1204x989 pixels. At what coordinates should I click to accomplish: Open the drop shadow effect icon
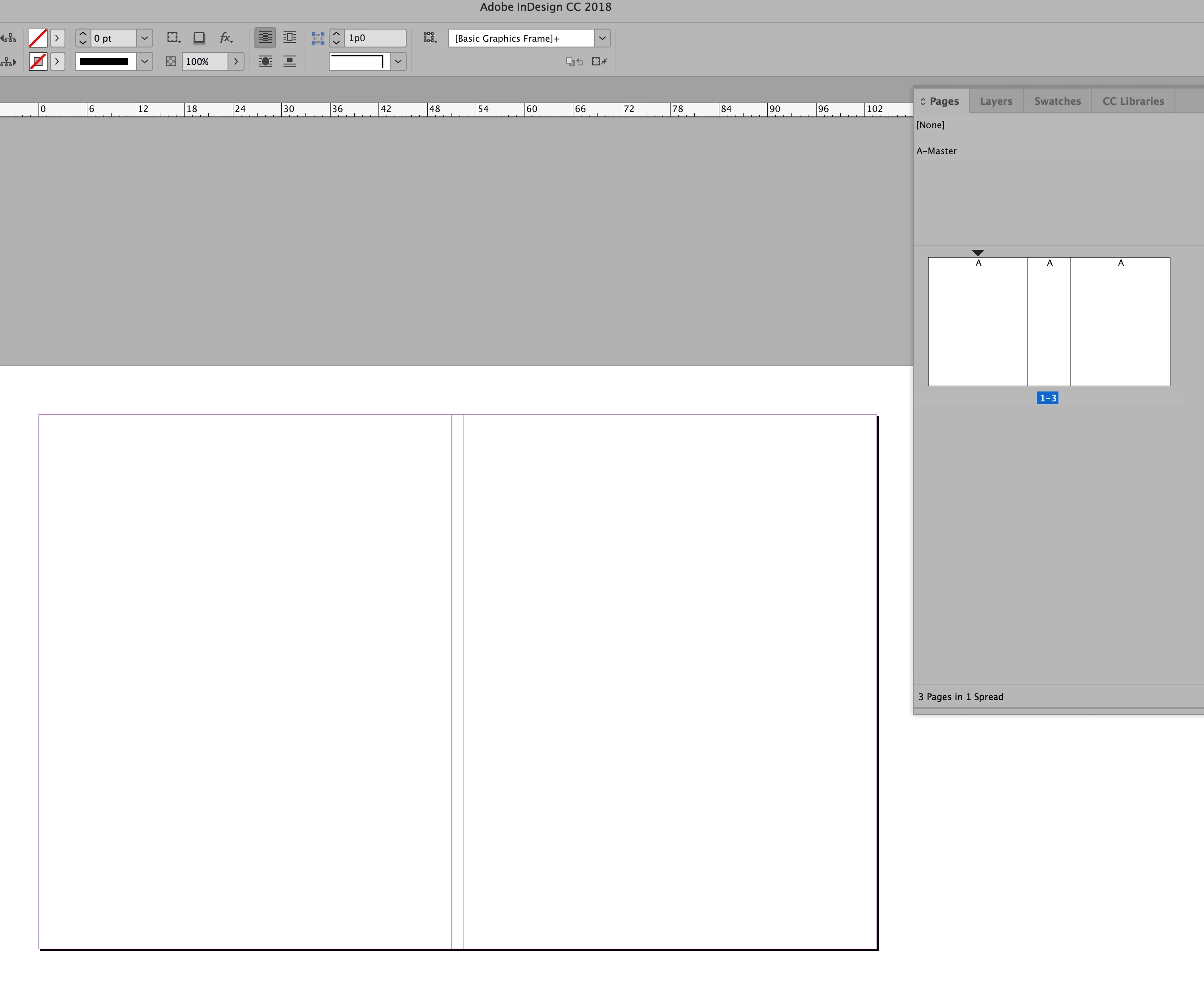199,38
